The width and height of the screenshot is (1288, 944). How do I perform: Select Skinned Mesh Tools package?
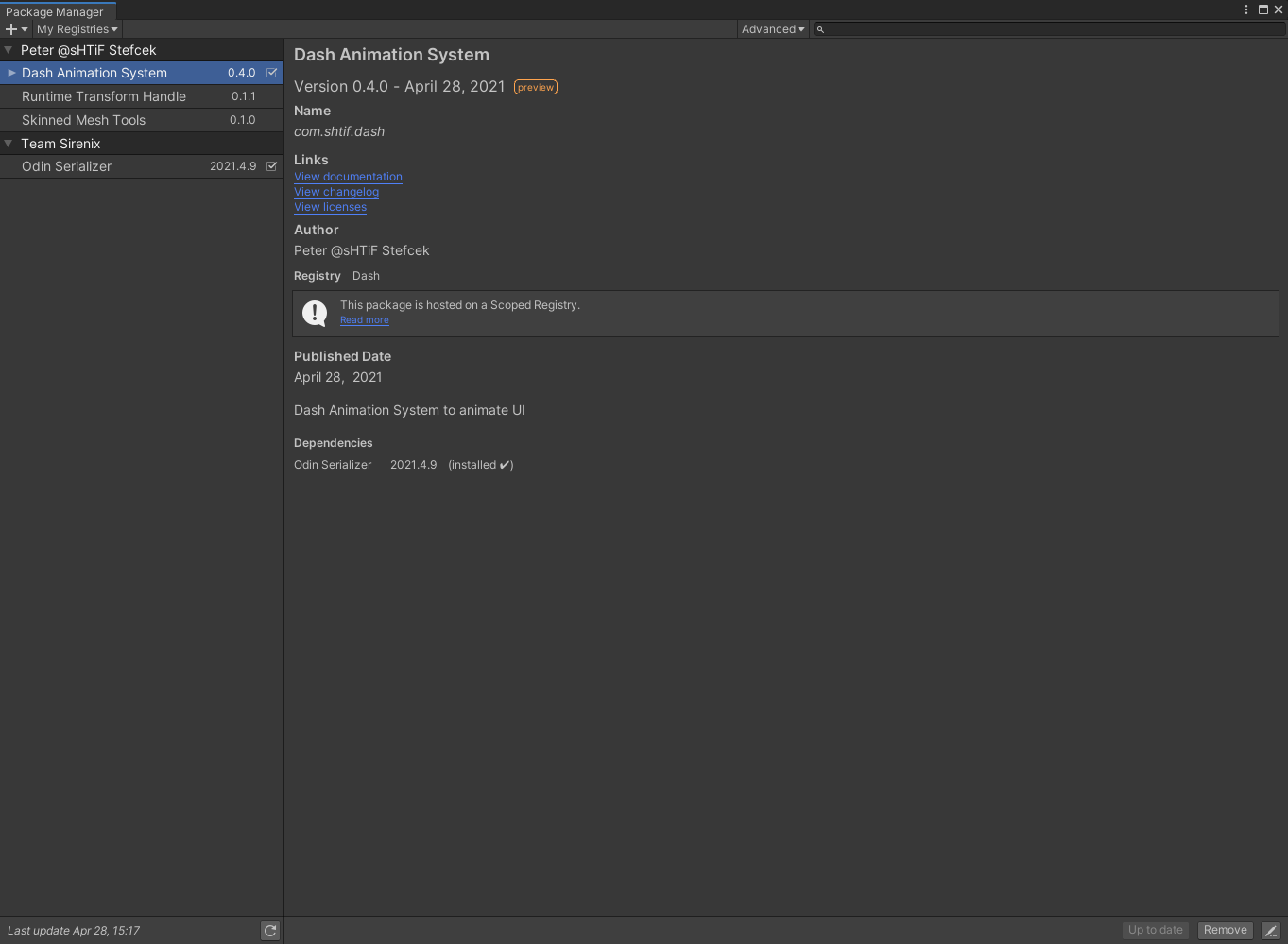click(142, 120)
